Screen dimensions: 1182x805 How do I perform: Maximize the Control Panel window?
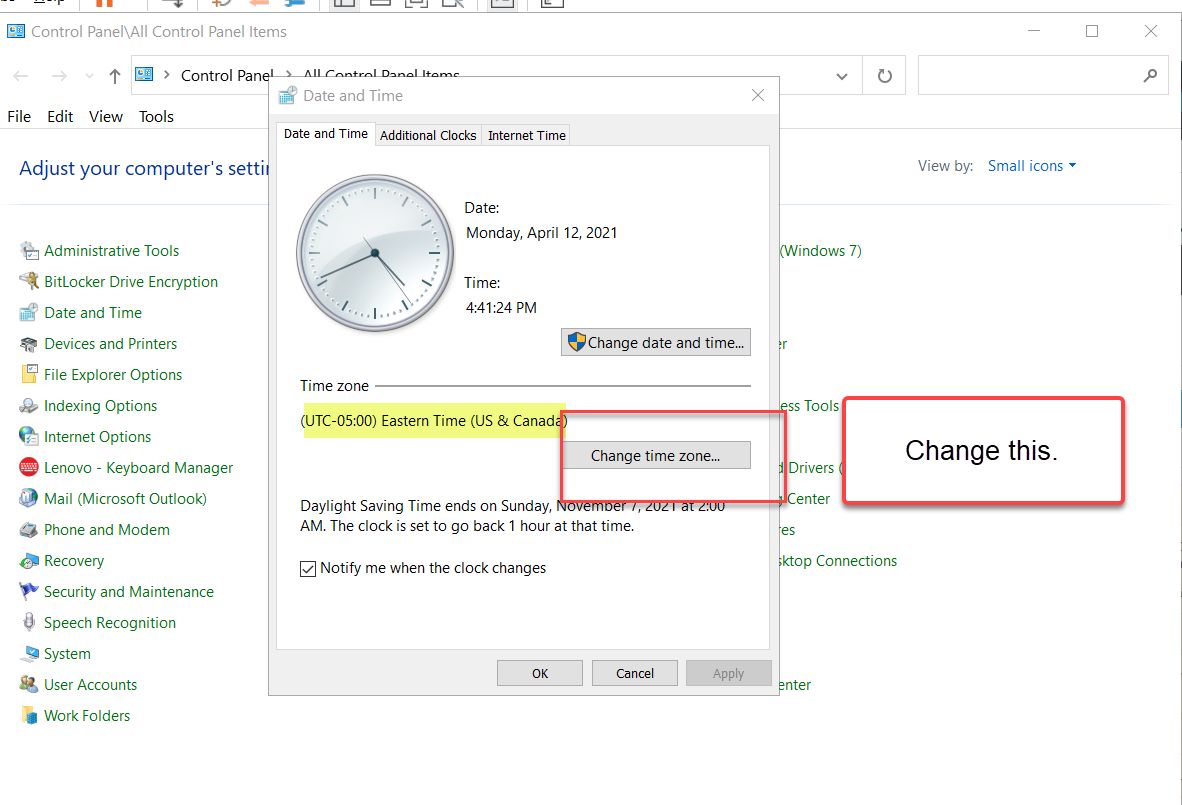(1092, 31)
